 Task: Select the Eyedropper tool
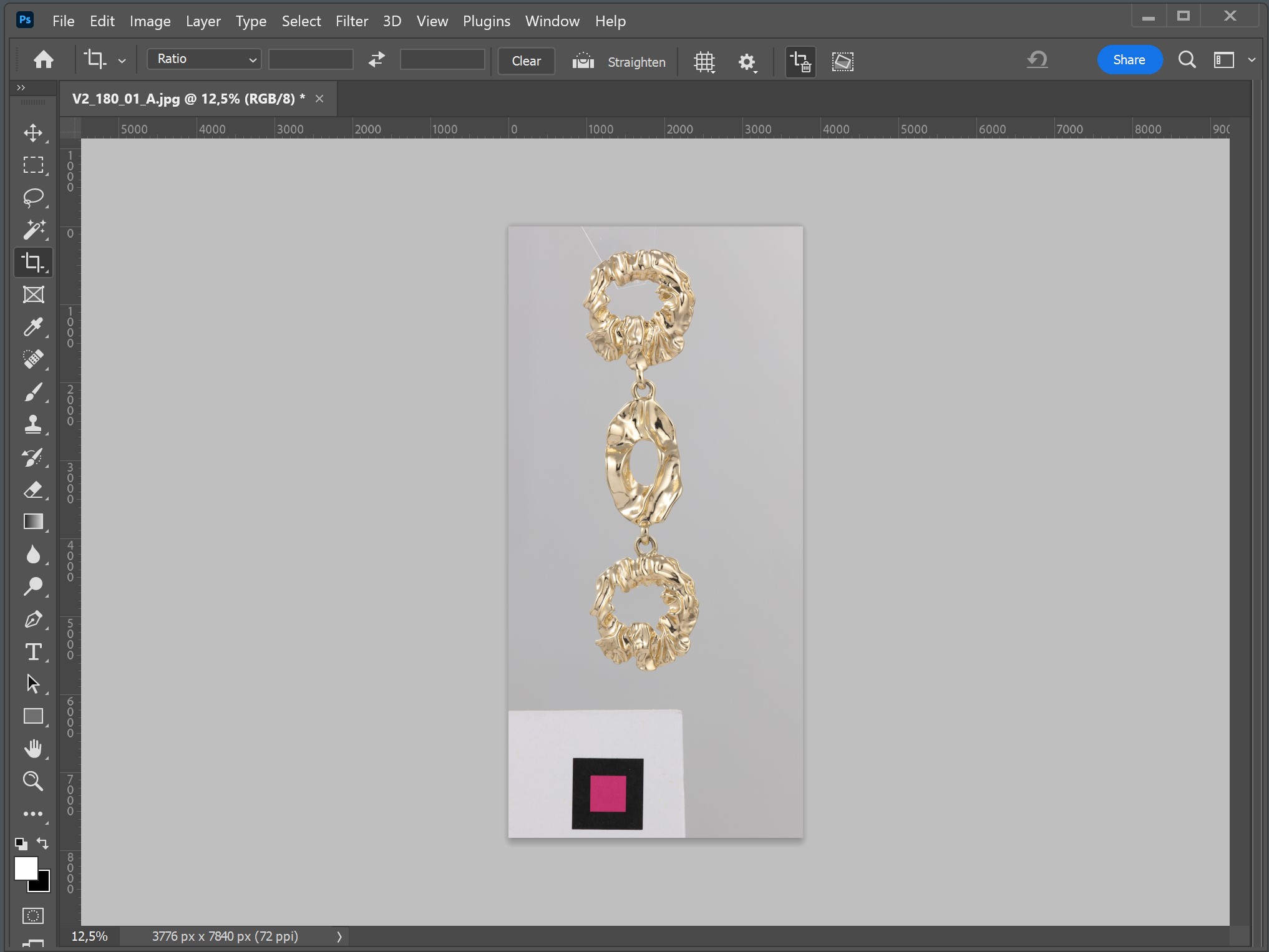(x=33, y=327)
